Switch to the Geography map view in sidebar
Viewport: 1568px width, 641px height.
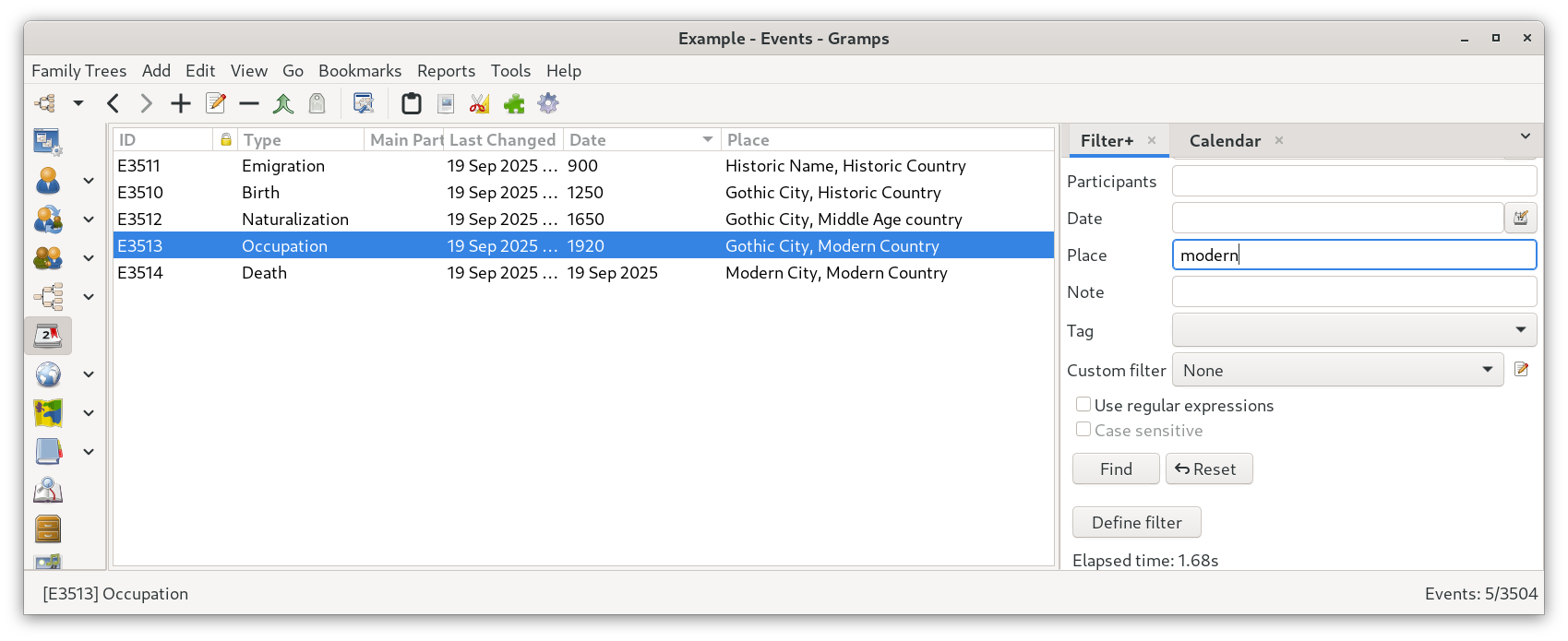pos(48,413)
